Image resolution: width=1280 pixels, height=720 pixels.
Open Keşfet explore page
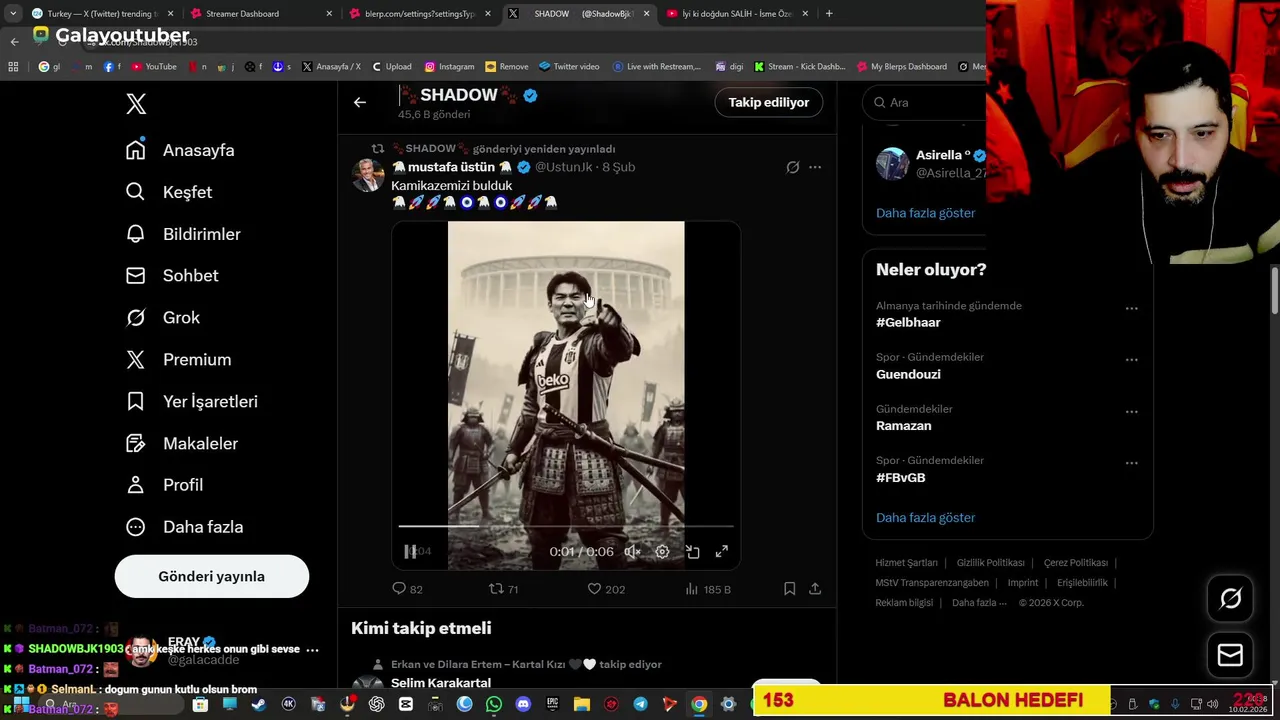[169, 192]
